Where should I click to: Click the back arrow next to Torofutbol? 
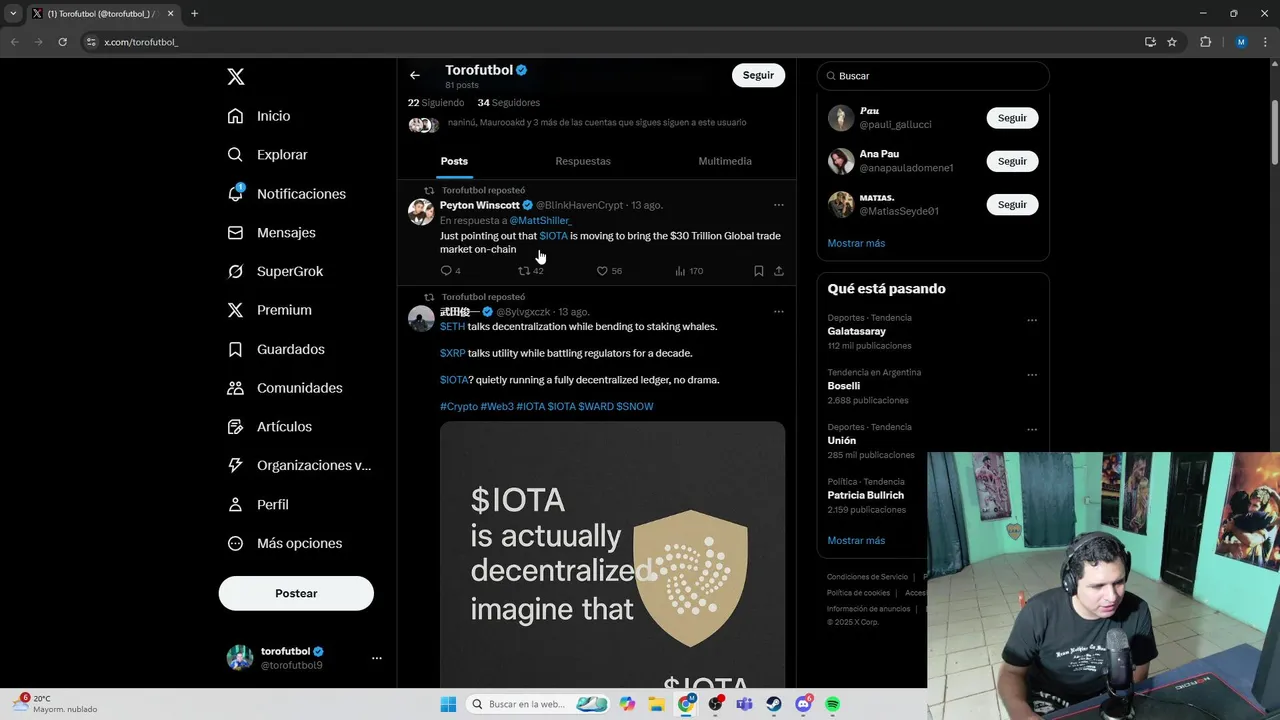(x=415, y=75)
